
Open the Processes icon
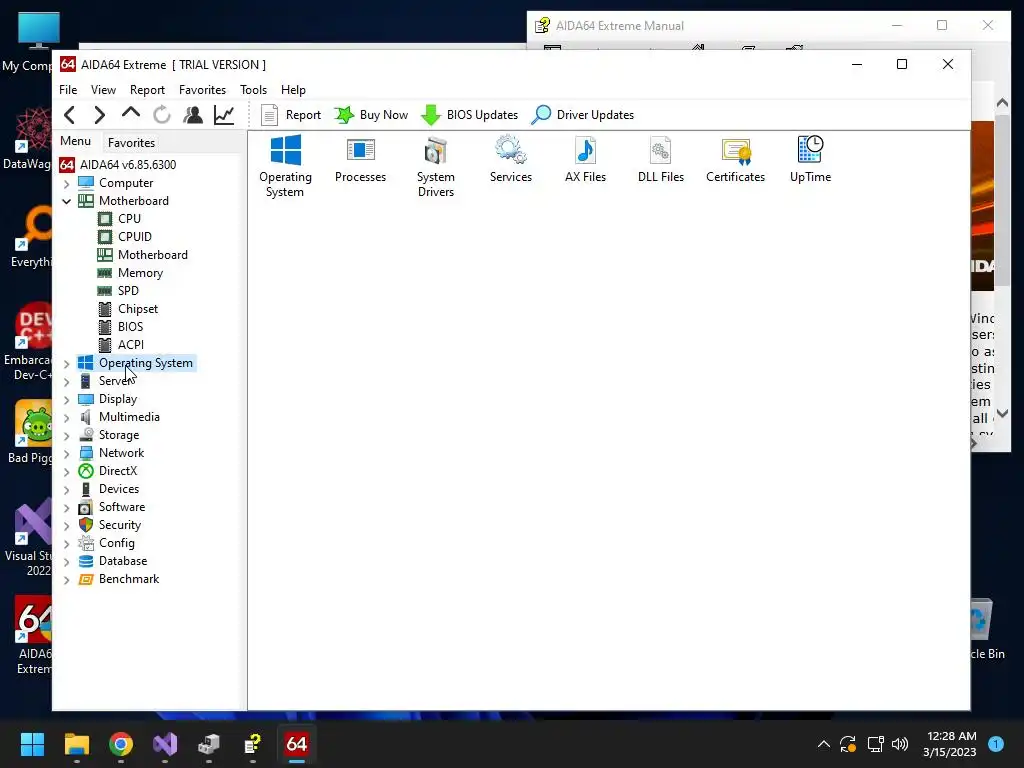click(360, 160)
